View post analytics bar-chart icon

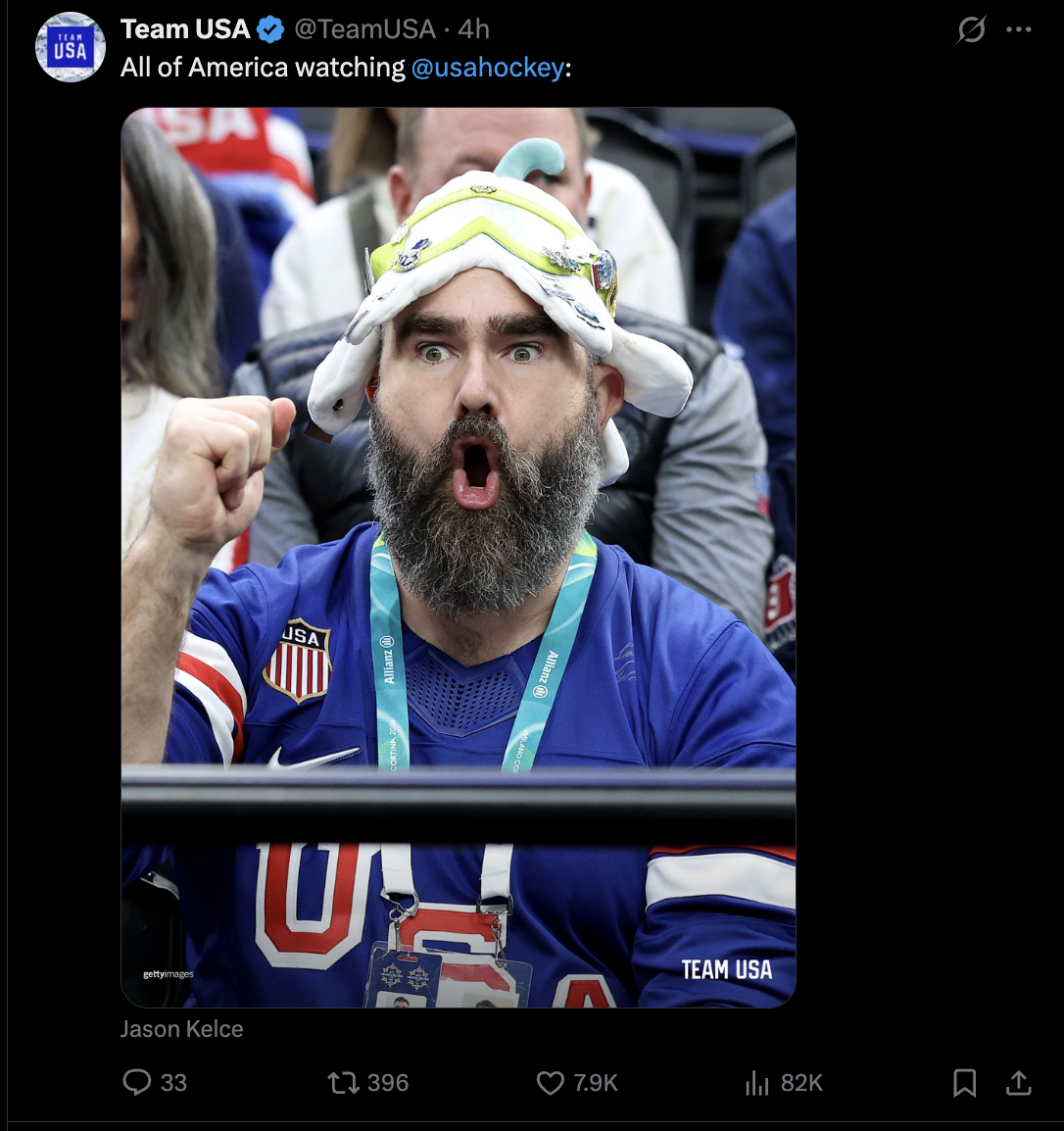[757, 1082]
